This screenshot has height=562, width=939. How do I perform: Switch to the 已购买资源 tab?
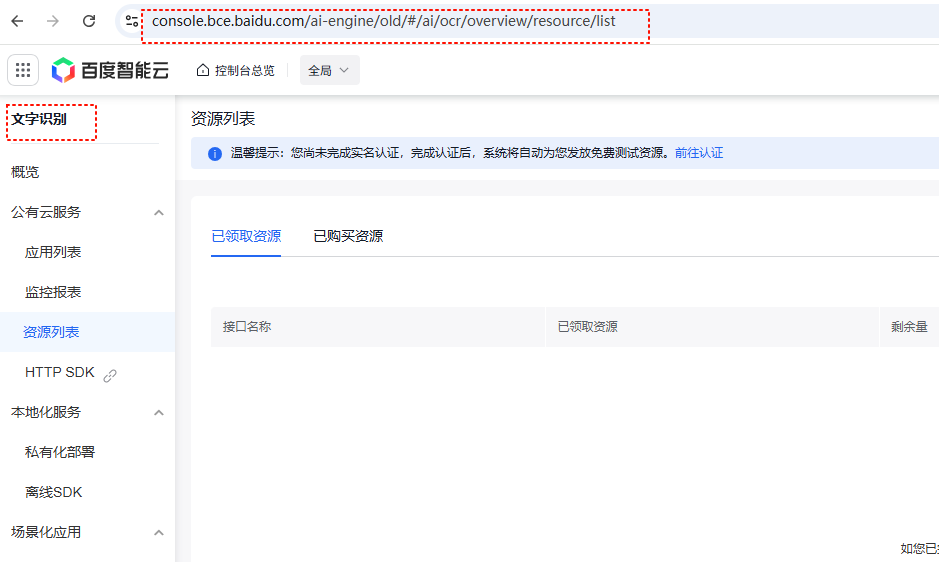point(348,236)
